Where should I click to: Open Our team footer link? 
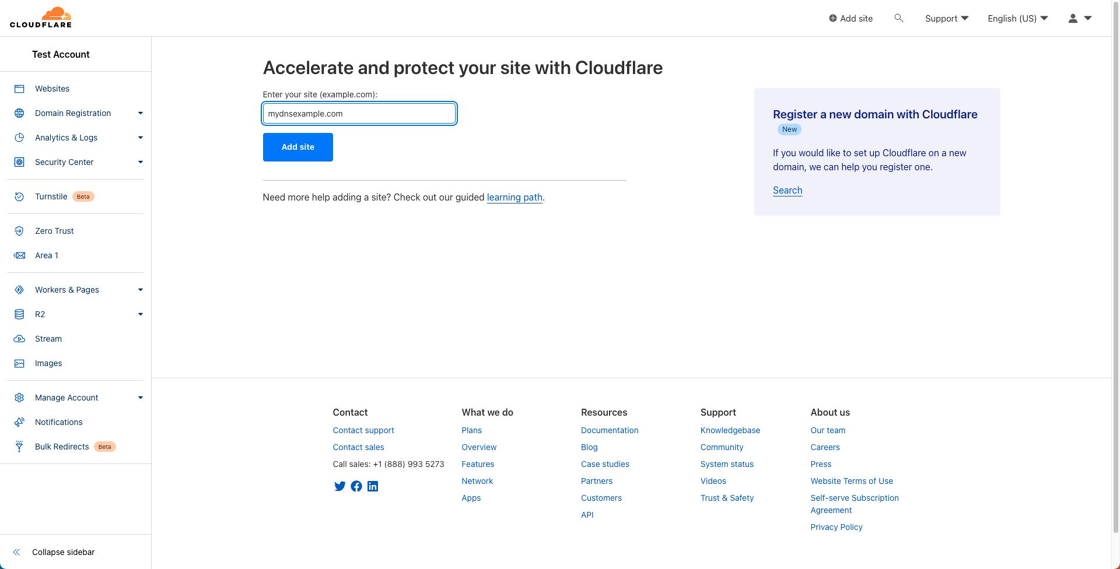coord(828,430)
